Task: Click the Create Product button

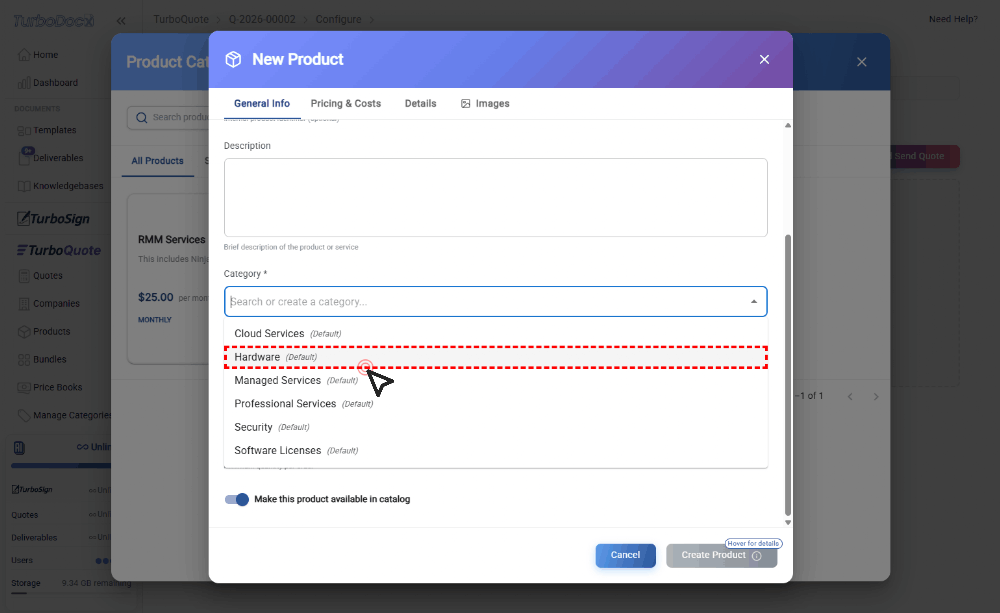Action: (721, 555)
